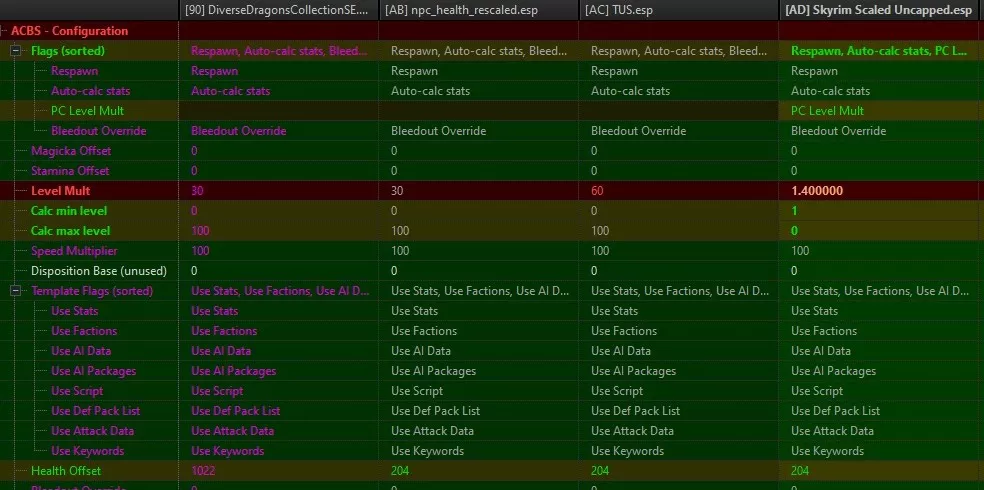Click Level Mult value 1.400000 in Skyrim Scaled Uncapped
The height and width of the screenshot is (490, 984).
coord(816,191)
